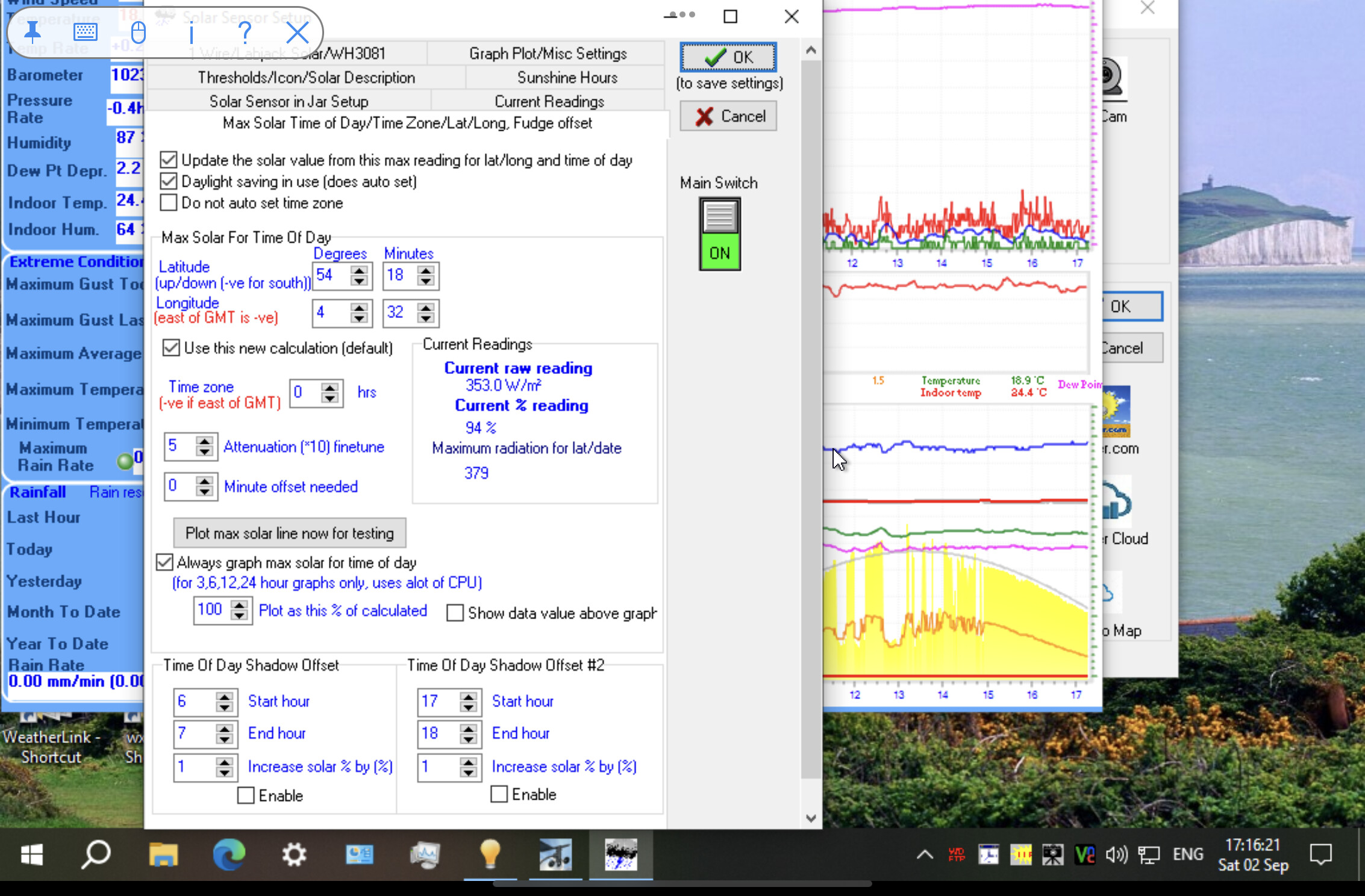Click the FTP tray icon
Viewport: 1365px width, 896px height.
(x=957, y=854)
